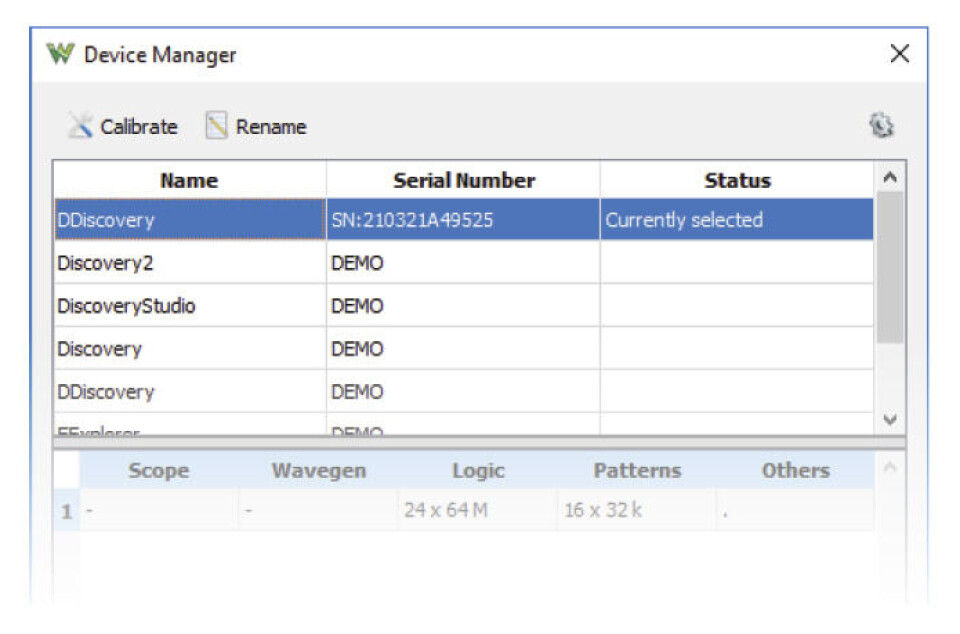Click the Name column header
The height and width of the screenshot is (634, 960).
tap(190, 180)
